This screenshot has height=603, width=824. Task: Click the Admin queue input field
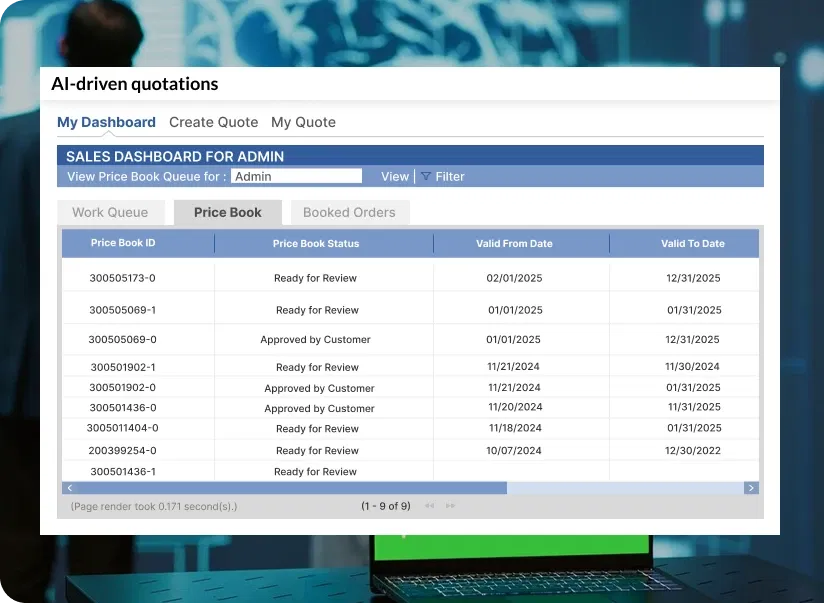296,177
